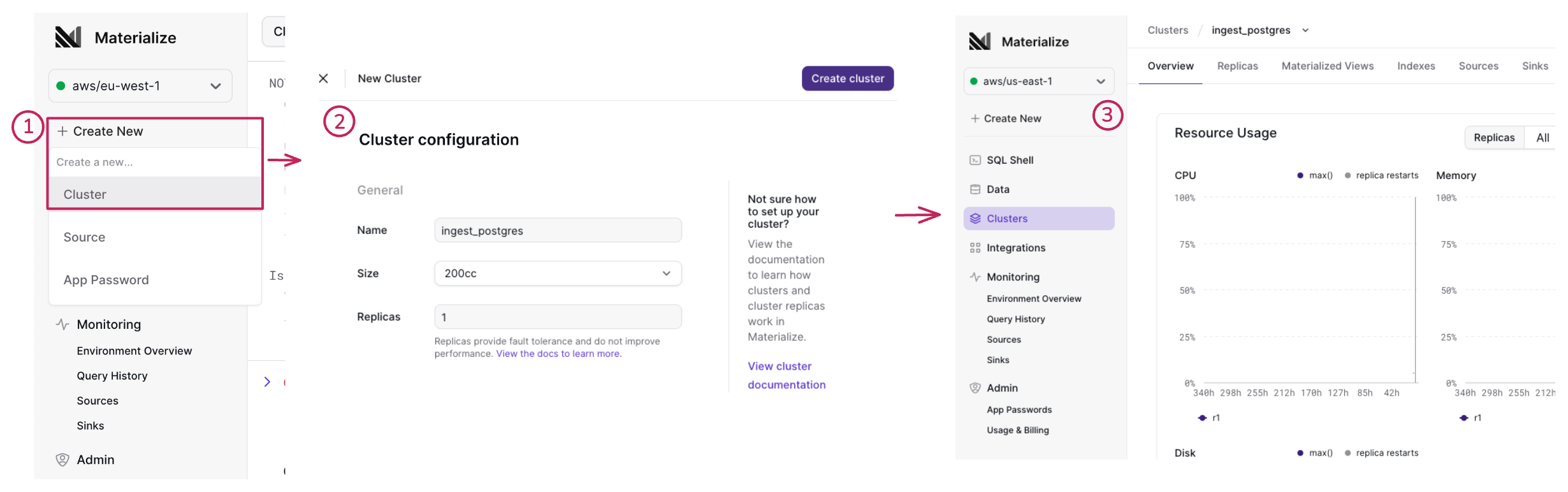This screenshot has width=1568, height=492.
Task: Click the SQL Shell terminal icon
Action: click(x=975, y=160)
